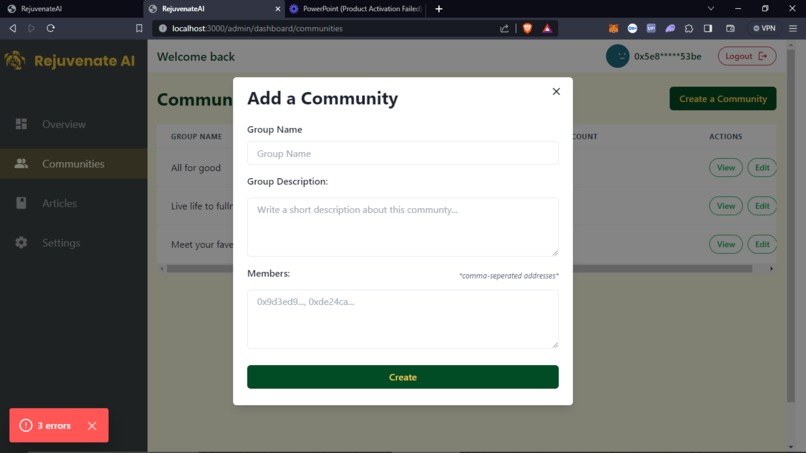806x453 pixels.
Task: Click the table horizontal scrollbar
Action: [460, 268]
